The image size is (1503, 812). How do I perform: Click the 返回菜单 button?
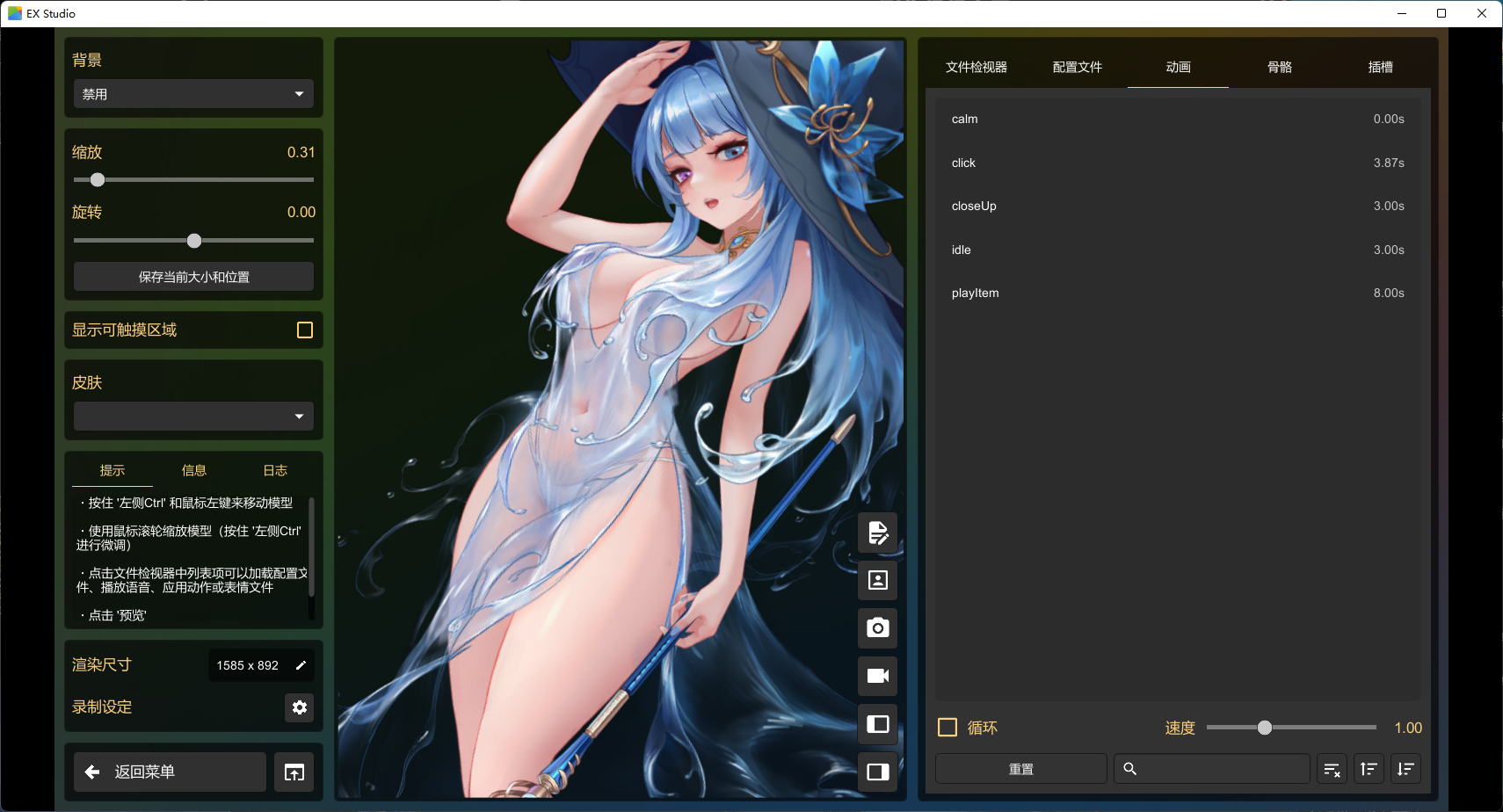tap(170, 772)
